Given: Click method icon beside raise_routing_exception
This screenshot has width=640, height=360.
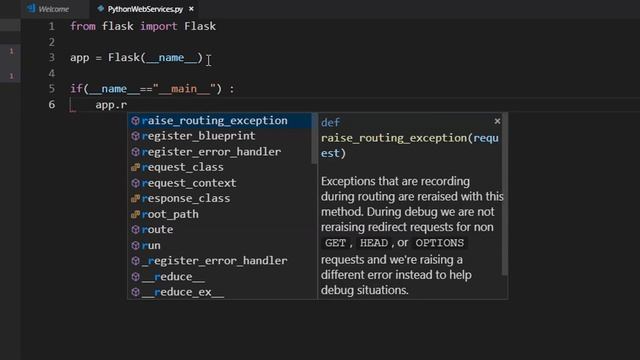Looking at the screenshot, I should click(x=136, y=121).
